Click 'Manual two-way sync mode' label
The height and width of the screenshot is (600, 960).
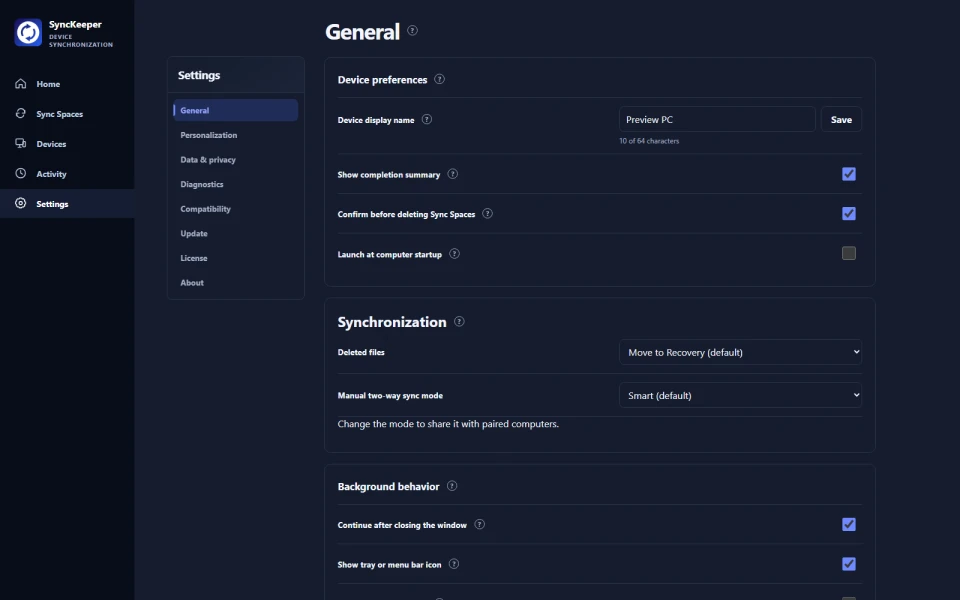(x=390, y=396)
